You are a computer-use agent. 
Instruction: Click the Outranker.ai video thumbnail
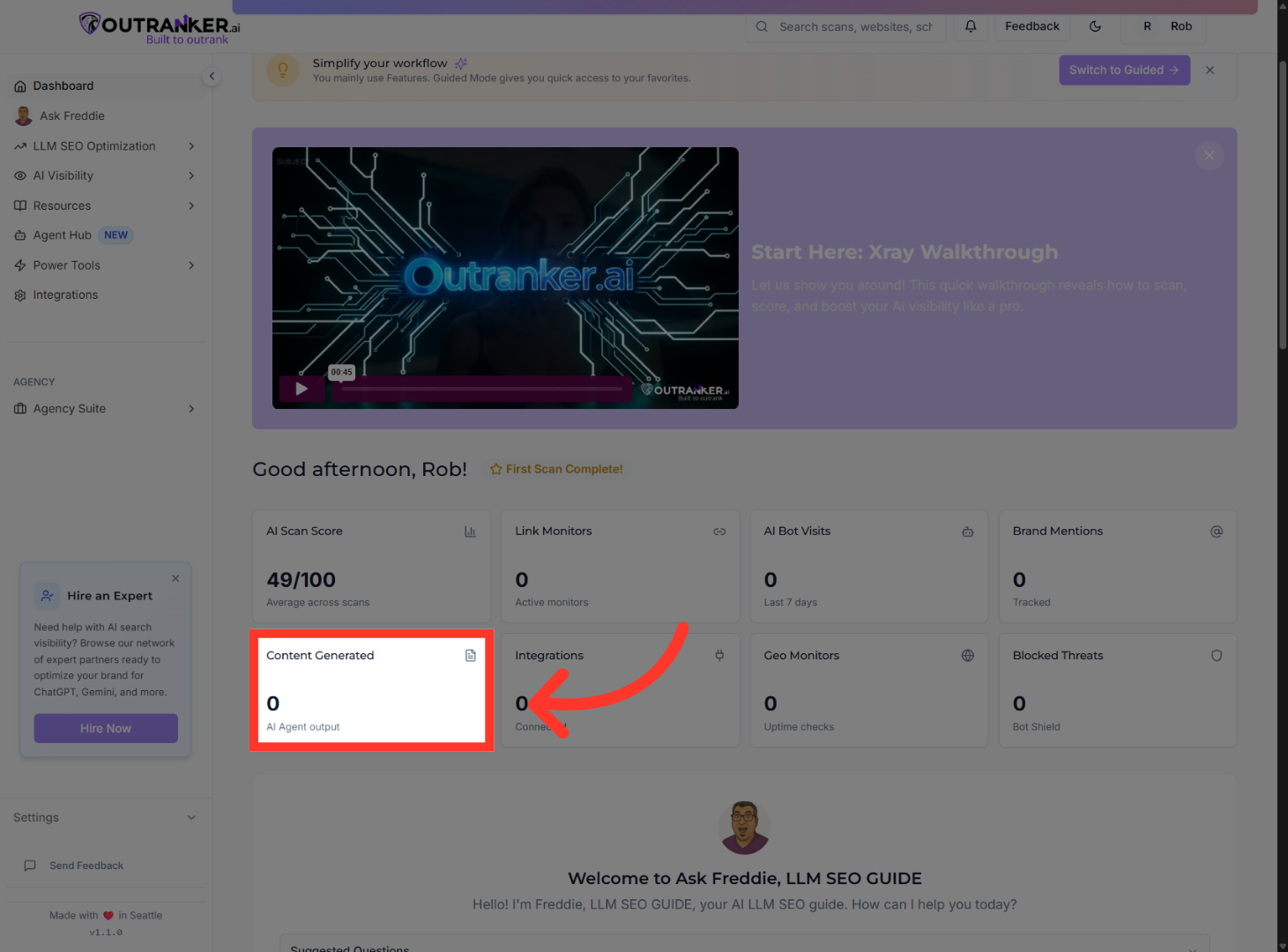point(505,278)
